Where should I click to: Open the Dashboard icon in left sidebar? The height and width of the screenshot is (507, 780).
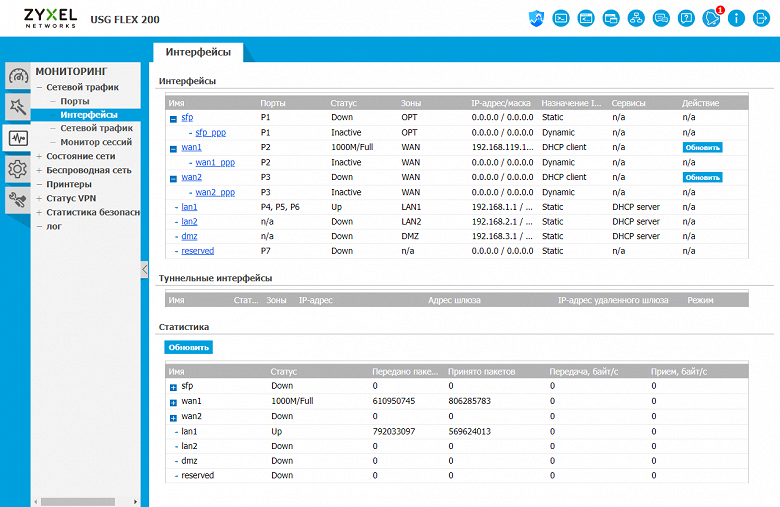(17, 76)
